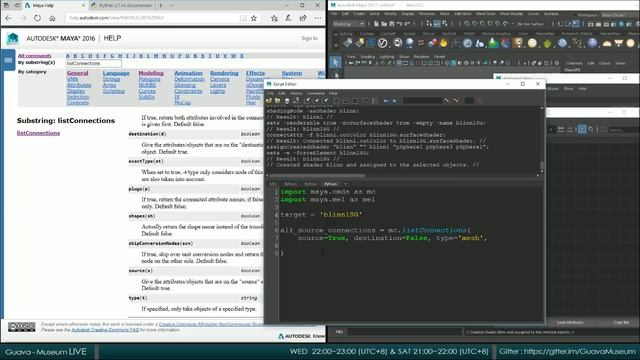This screenshot has width=640, height=360.
Task: Click Save Scene icon in Maya status line
Action: pyautogui.click(x=392, y=24)
